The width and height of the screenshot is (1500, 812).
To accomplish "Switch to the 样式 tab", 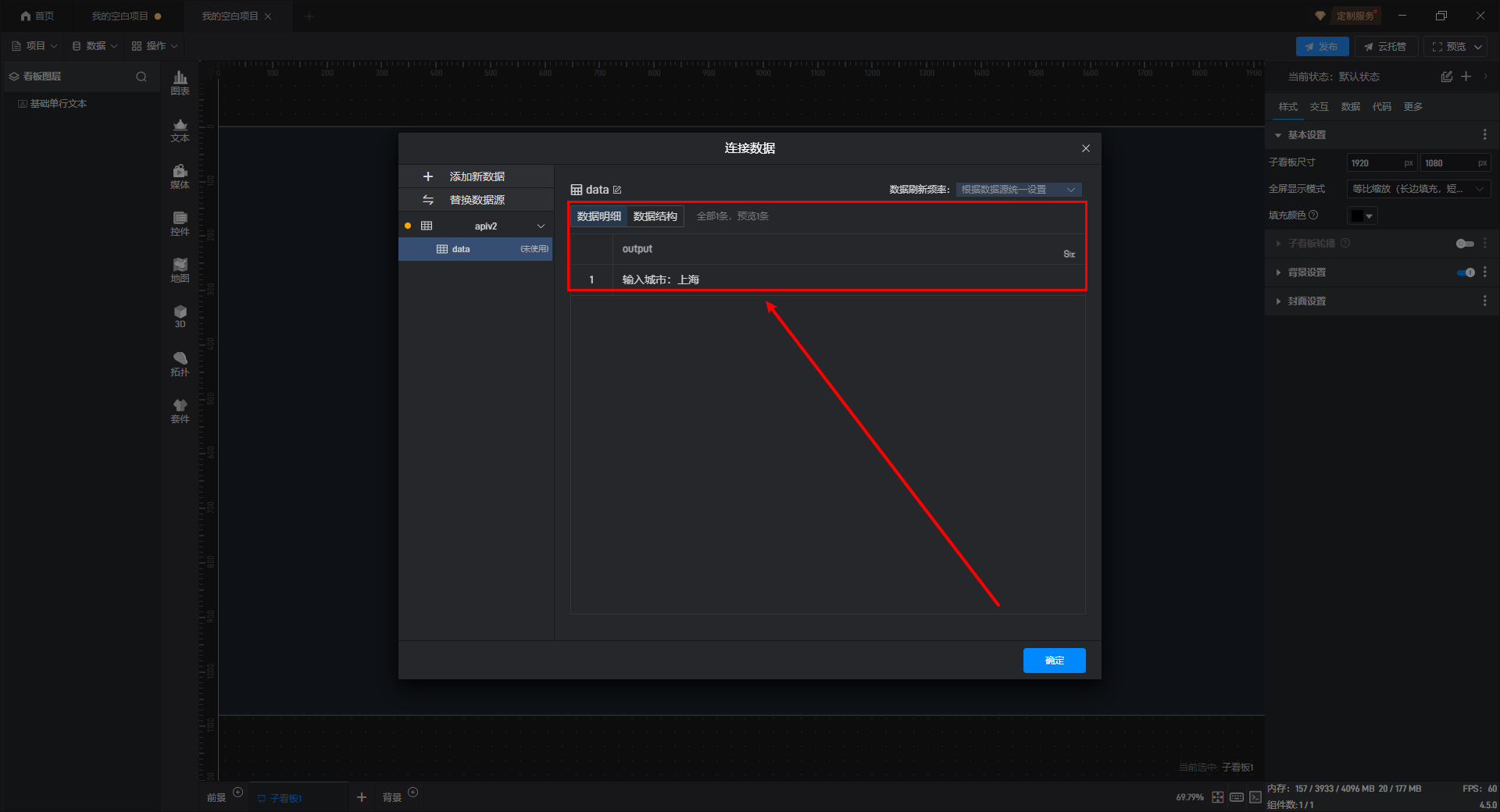I will click(x=1288, y=107).
